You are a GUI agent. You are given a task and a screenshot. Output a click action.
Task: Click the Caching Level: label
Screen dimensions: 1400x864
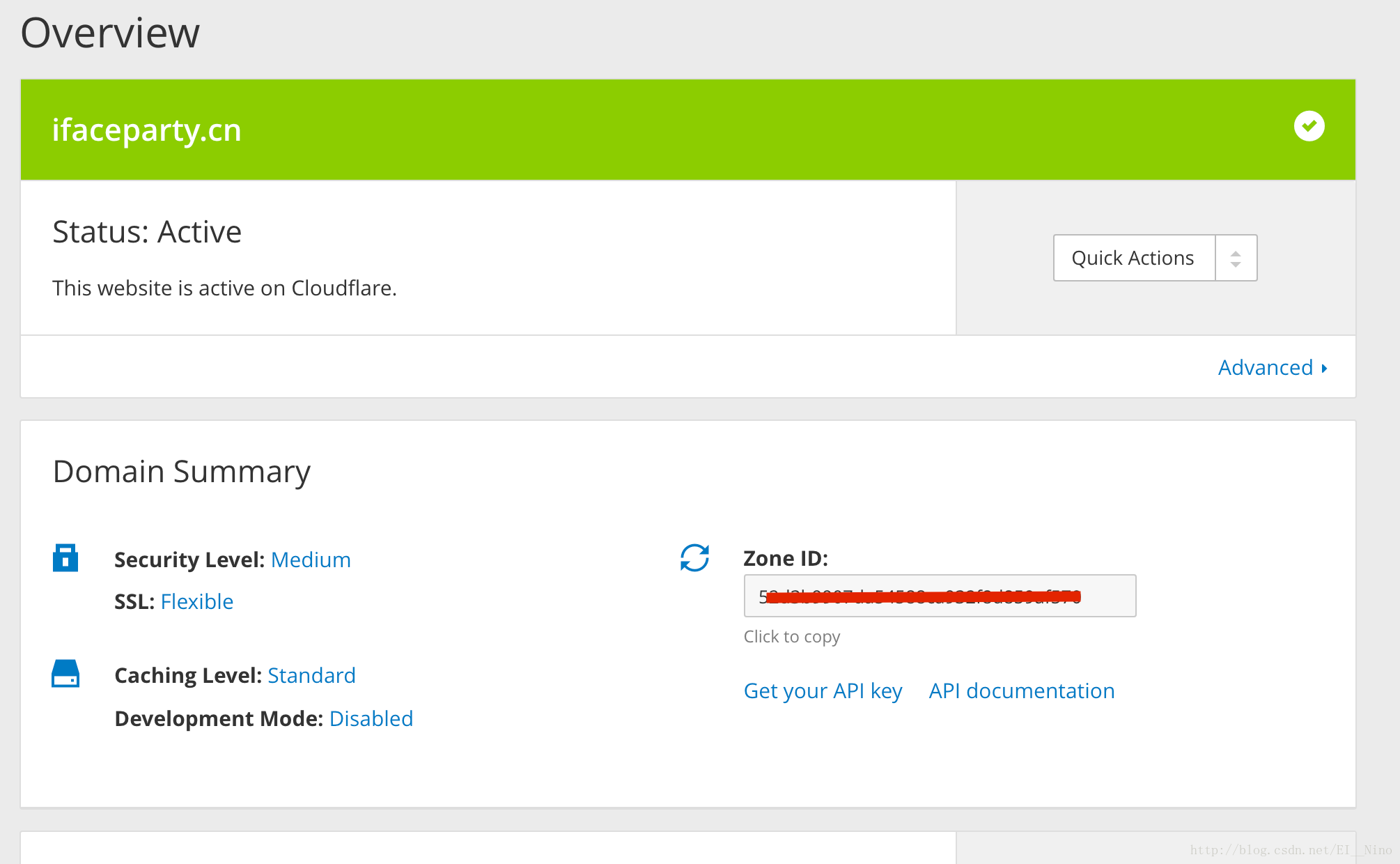point(188,675)
